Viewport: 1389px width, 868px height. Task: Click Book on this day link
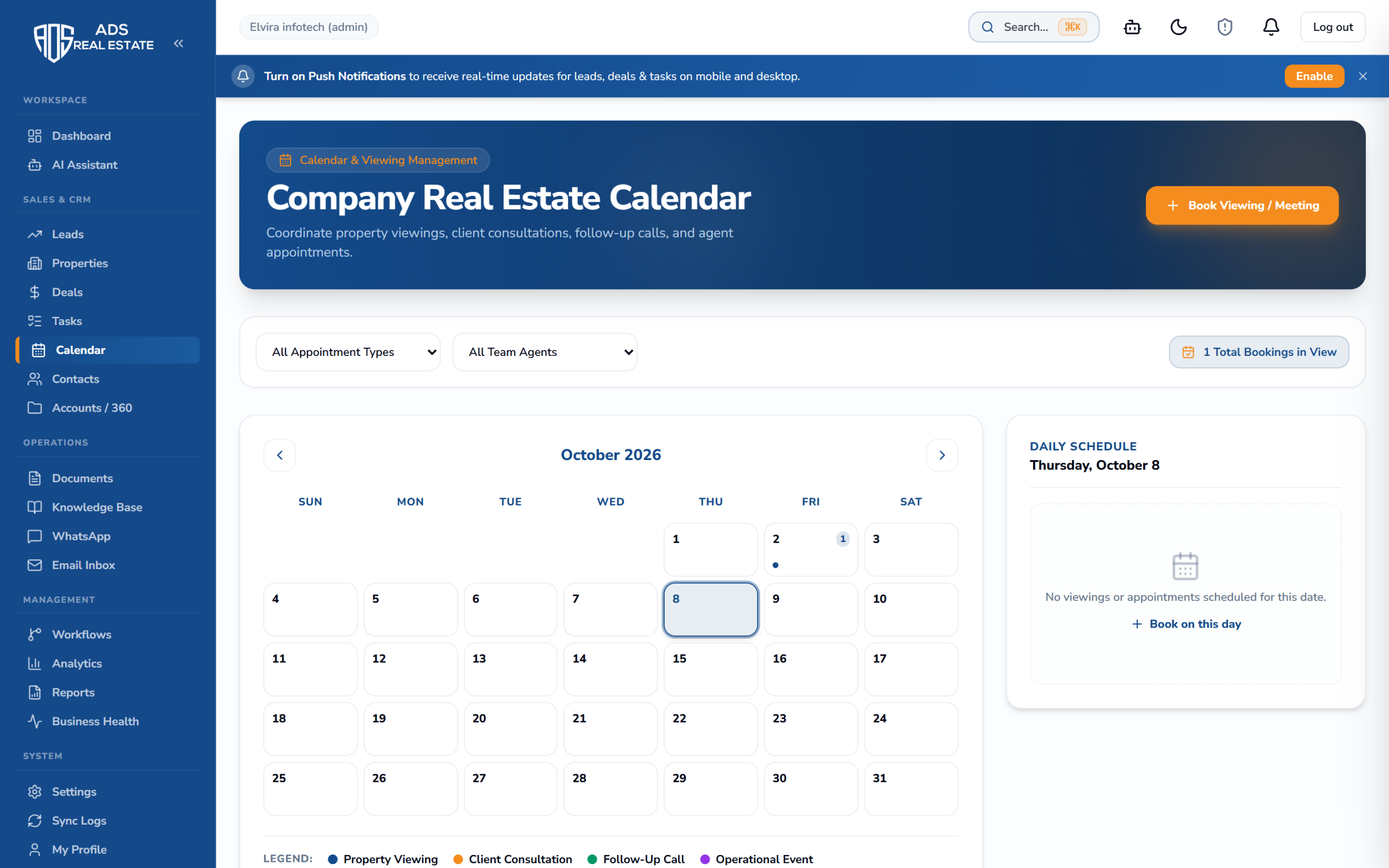point(1186,624)
